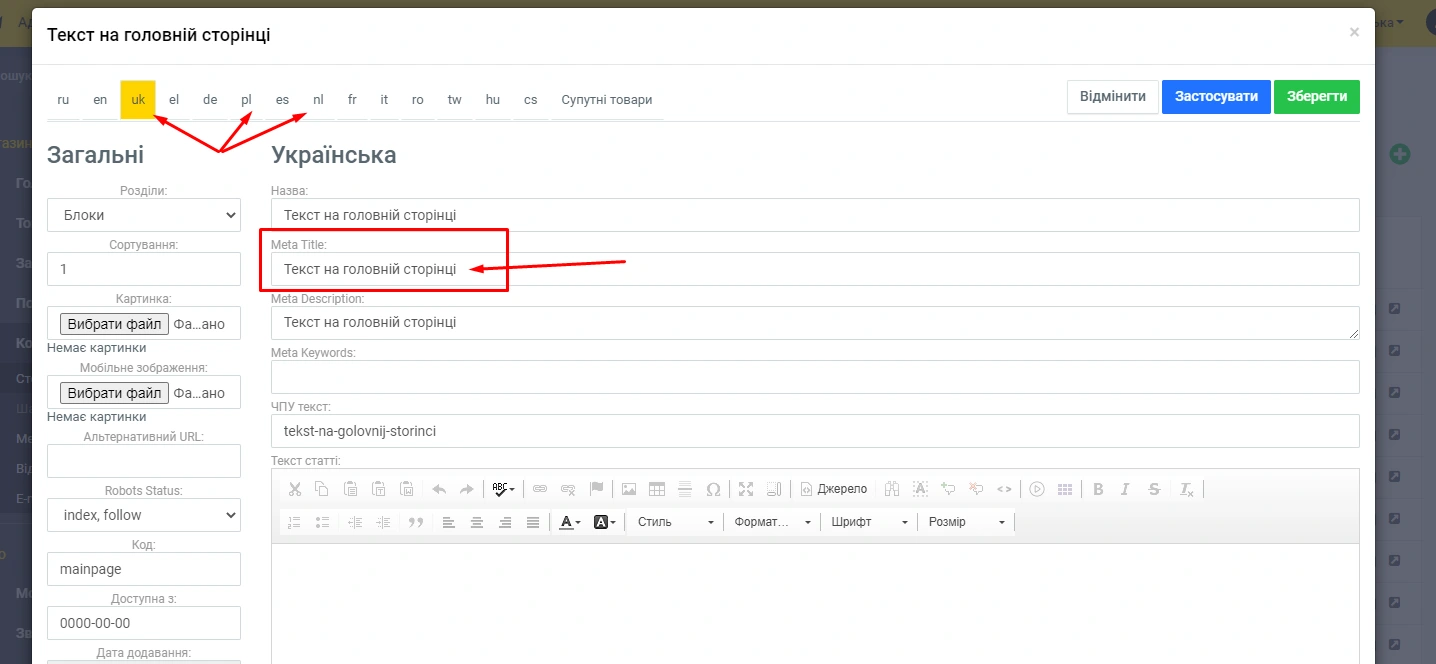1436x664 pixels.
Task: Insert a table in the editor
Action: 657,489
